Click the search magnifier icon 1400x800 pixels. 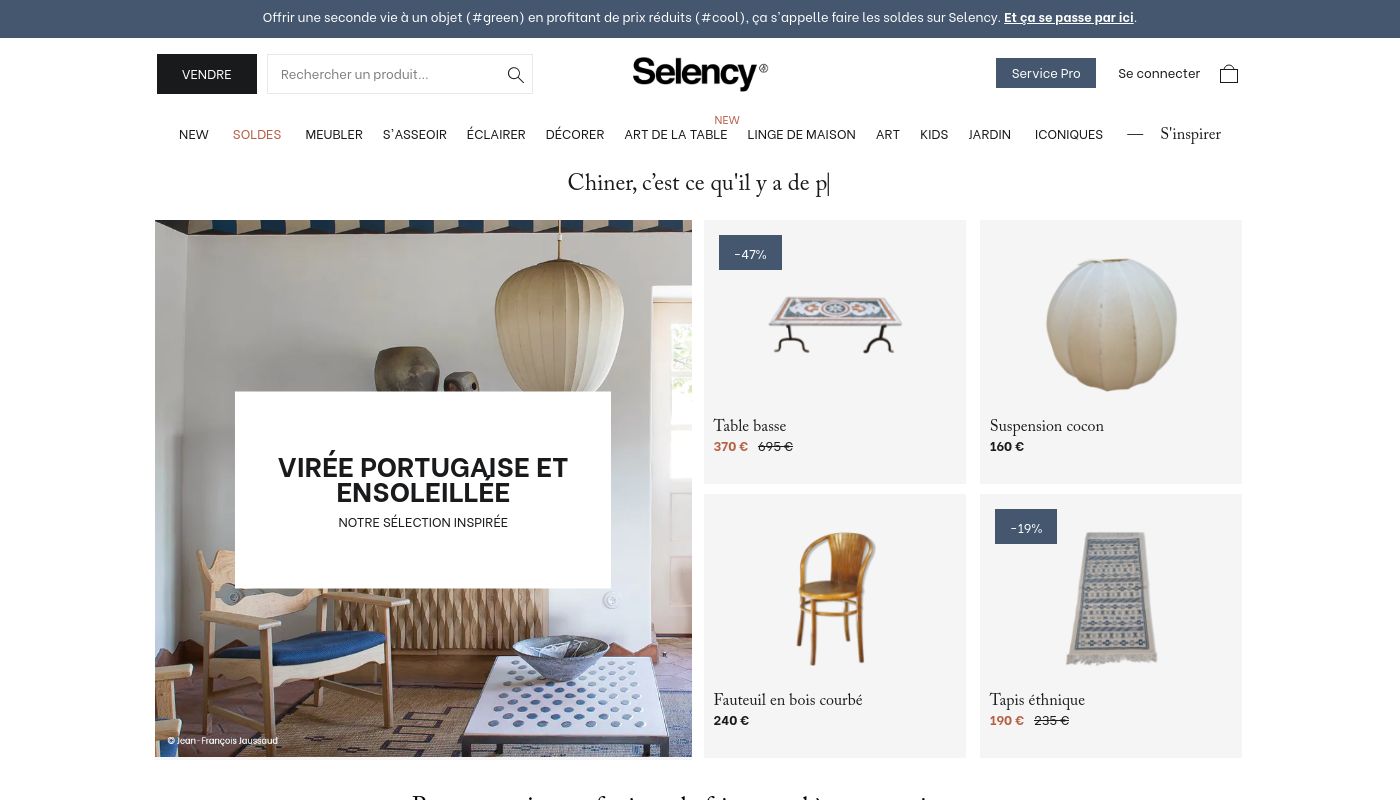tap(516, 74)
